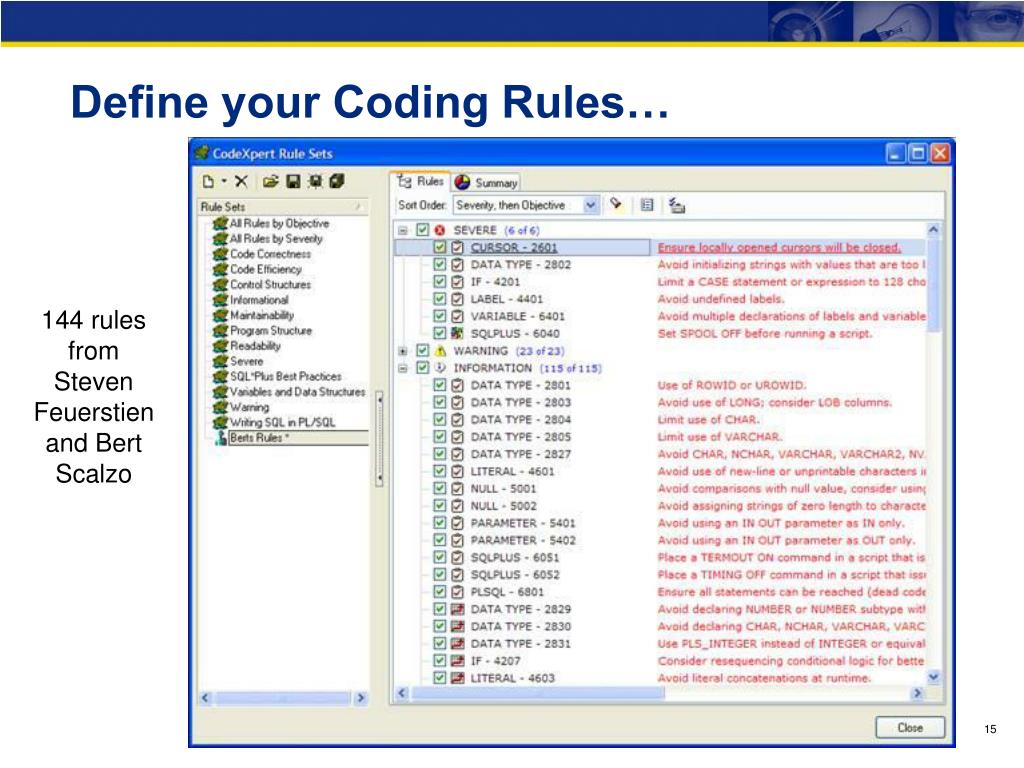Toggle checkbox for SQLPLUS - 6052
Image resolution: width=1024 pixels, height=768 pixels.
coord(440,575)
